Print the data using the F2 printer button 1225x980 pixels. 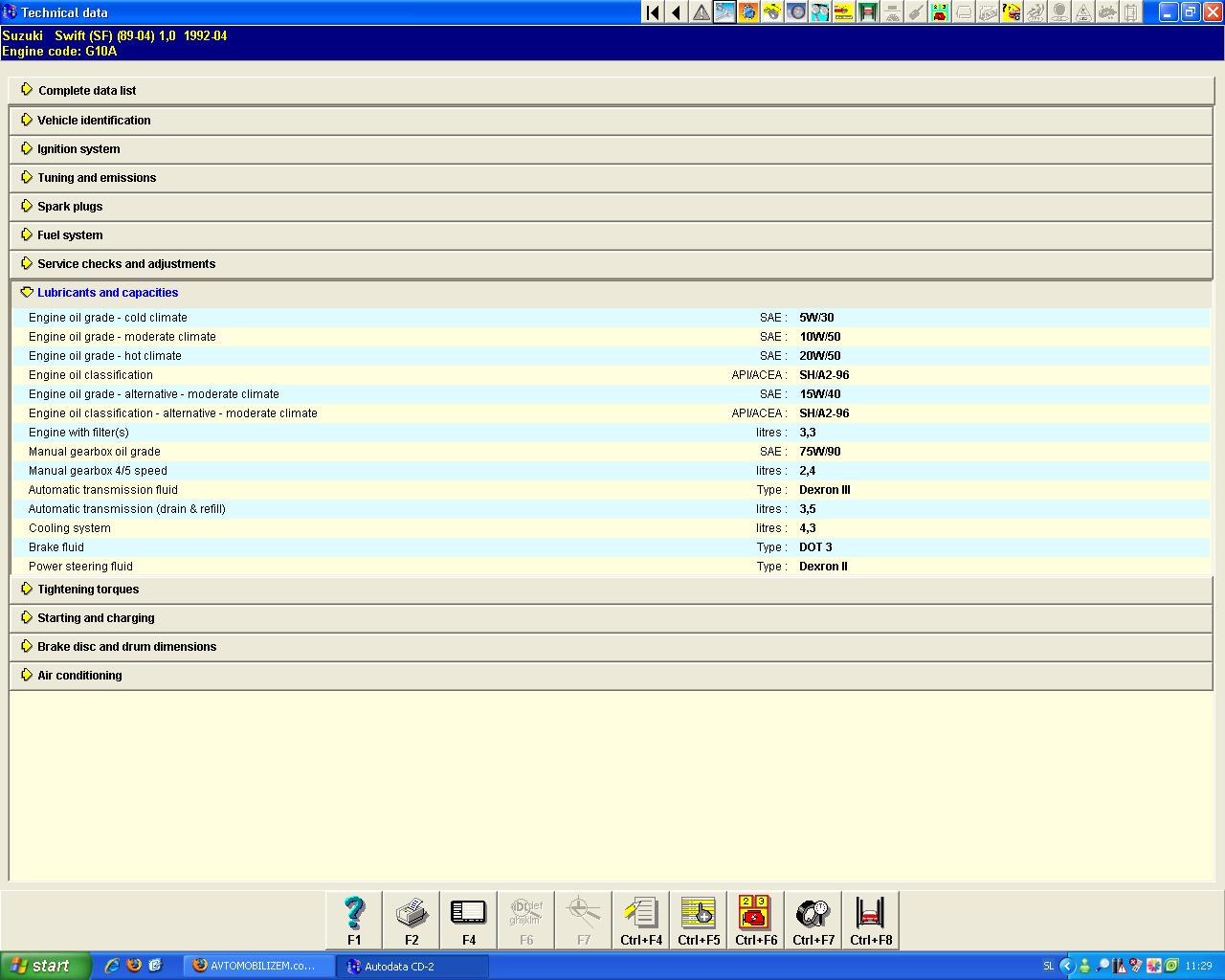(x=412, y=921)
